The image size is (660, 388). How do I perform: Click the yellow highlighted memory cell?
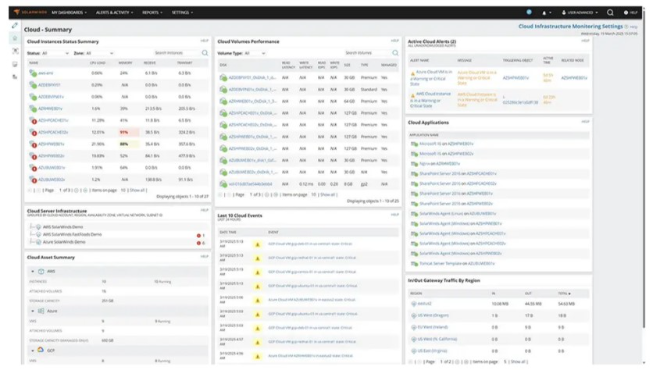pyautogui.click(x=129, y=144)
